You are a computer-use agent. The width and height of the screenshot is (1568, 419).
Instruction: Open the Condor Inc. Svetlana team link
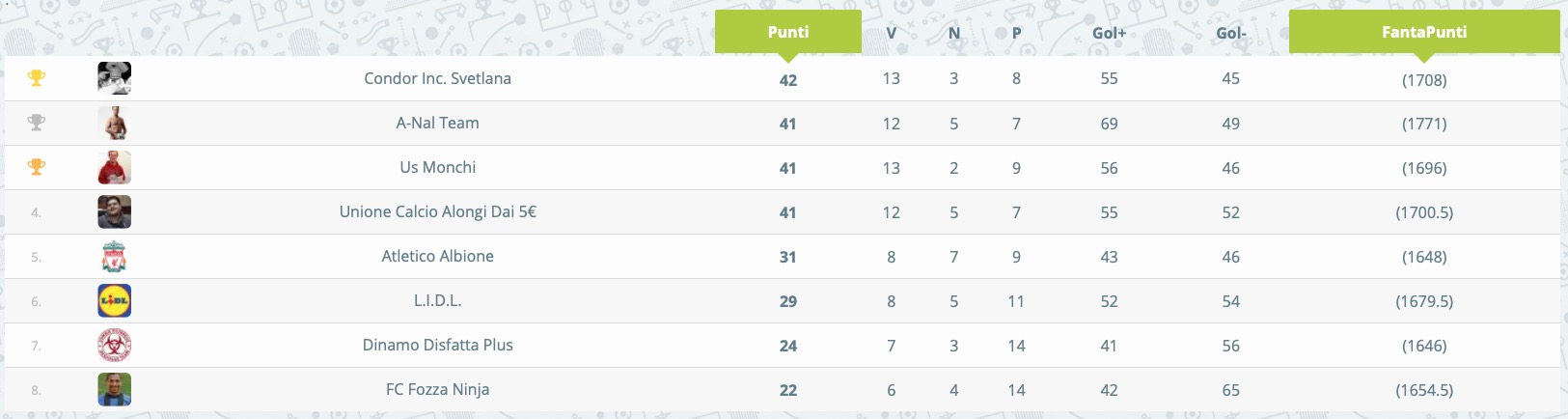pos(437,78)
